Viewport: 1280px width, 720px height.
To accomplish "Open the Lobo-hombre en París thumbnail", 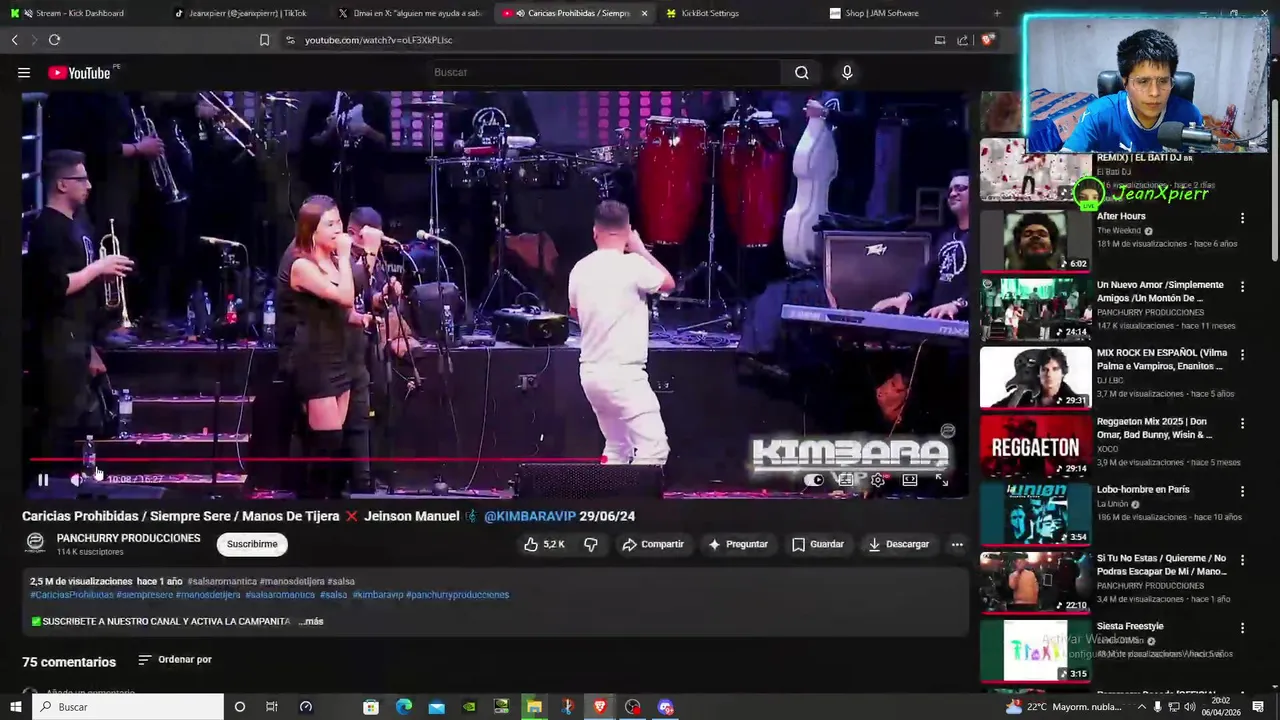I will (1036, 514).
